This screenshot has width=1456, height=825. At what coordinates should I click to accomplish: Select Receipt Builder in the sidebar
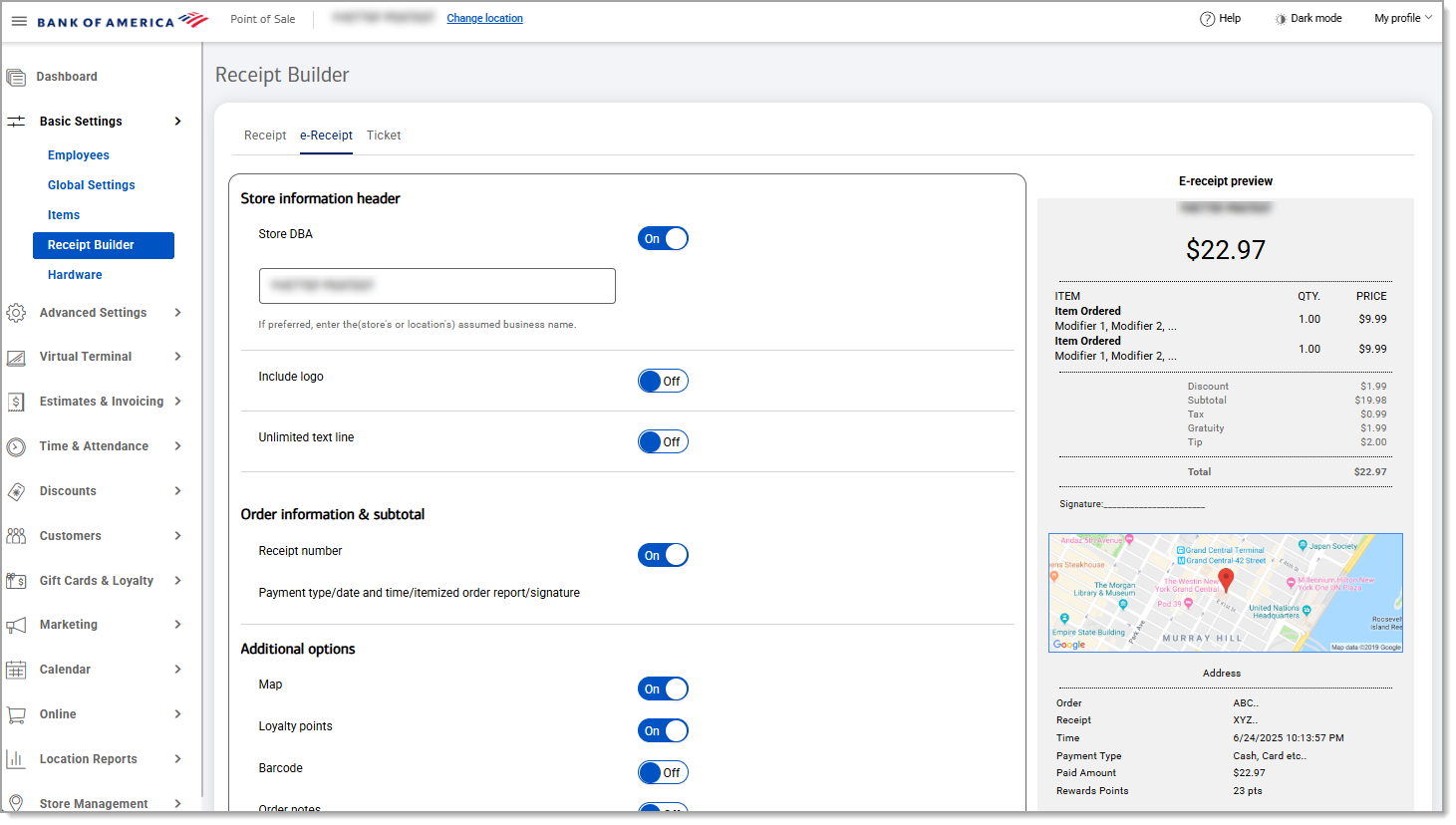click(x=104, y=245)
